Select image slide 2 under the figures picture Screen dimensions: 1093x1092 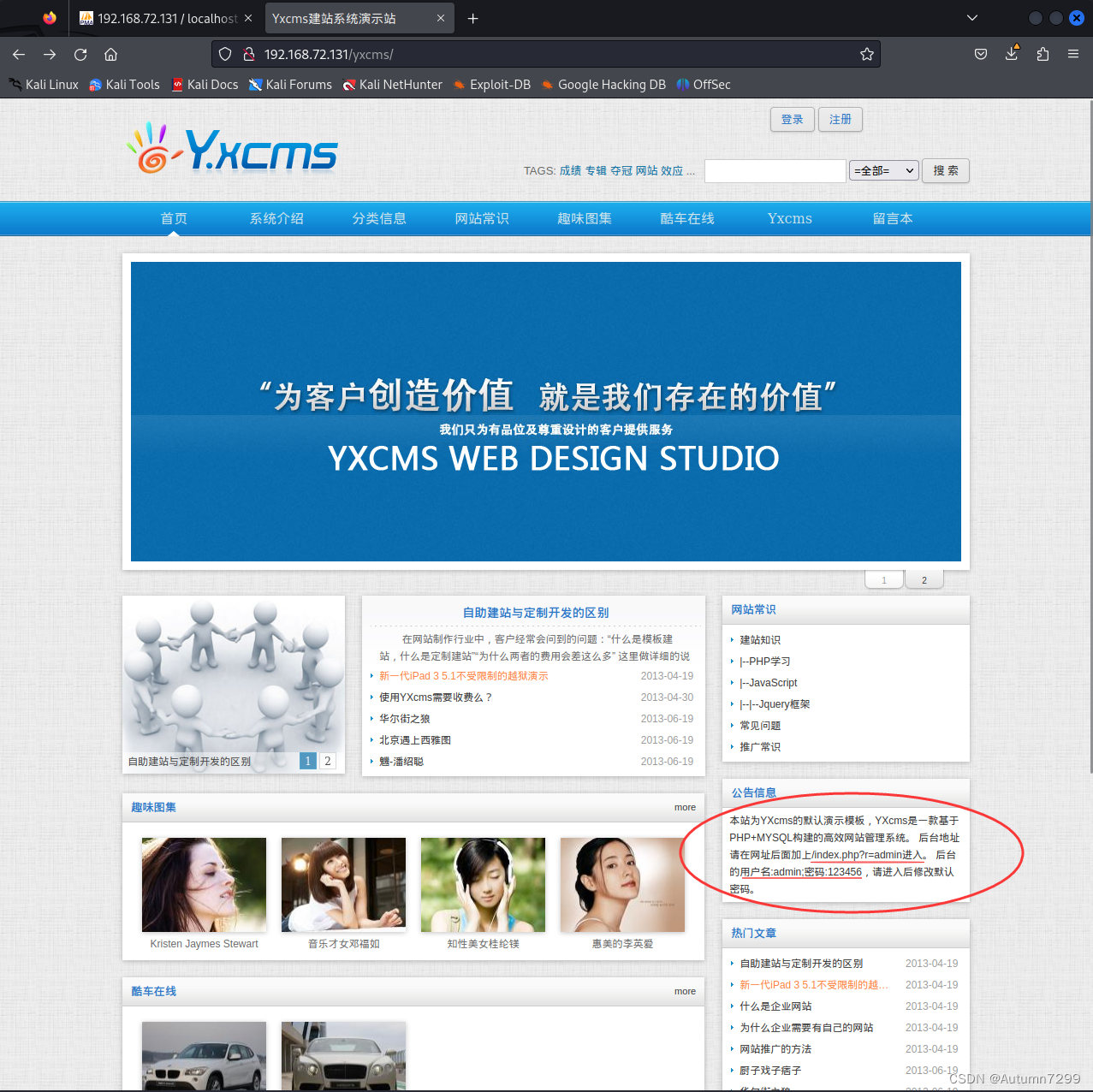pos(327,761)
